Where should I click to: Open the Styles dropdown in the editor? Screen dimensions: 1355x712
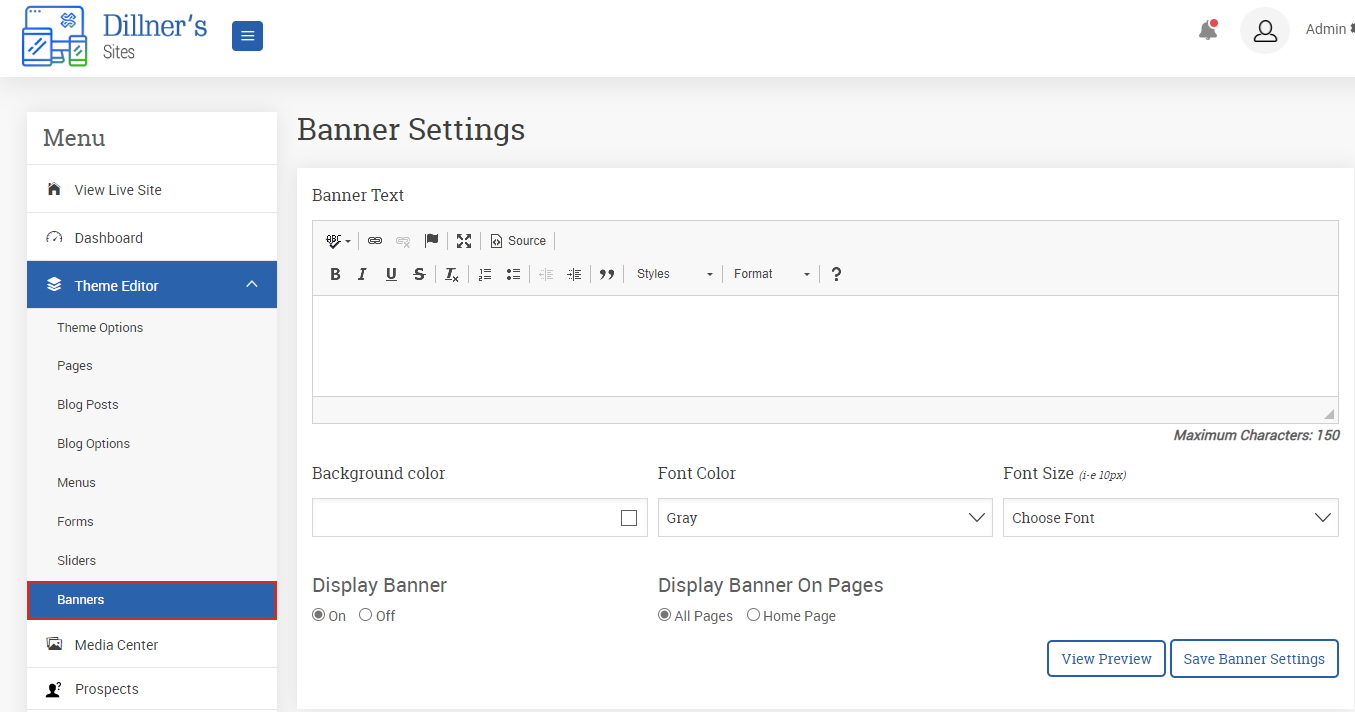pos(675,274)
